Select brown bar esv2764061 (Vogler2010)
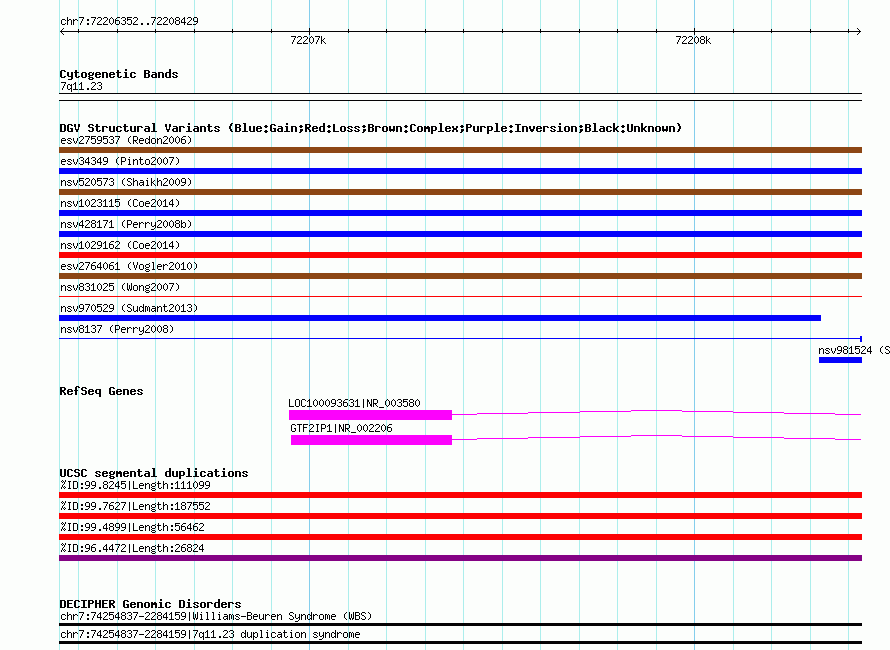The height and width of the screenshot is (650, 890). tap(460, 276)
